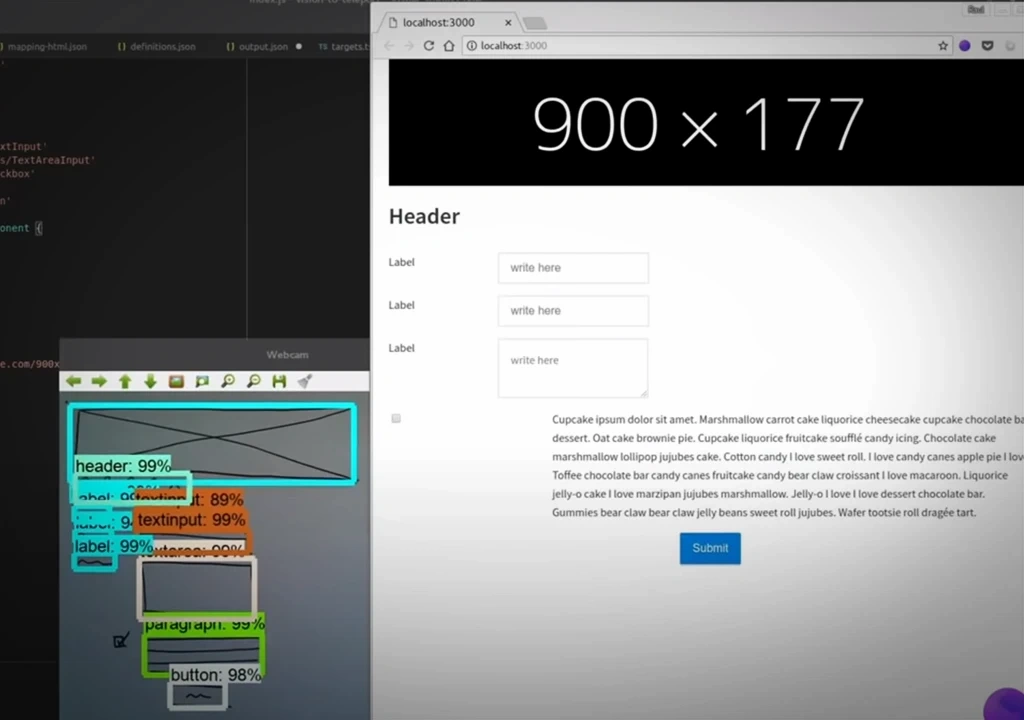
Task: Open the Pocket extension icon
Action: [987, 46]
